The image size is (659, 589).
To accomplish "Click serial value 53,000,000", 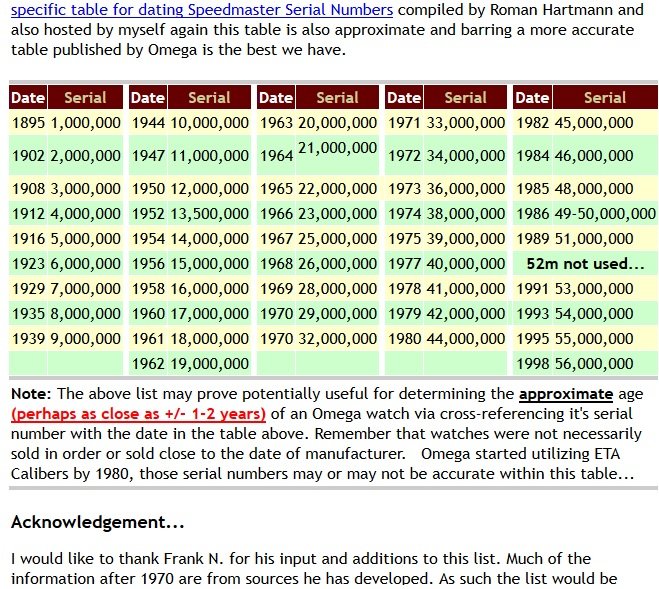I will (605, 288).
